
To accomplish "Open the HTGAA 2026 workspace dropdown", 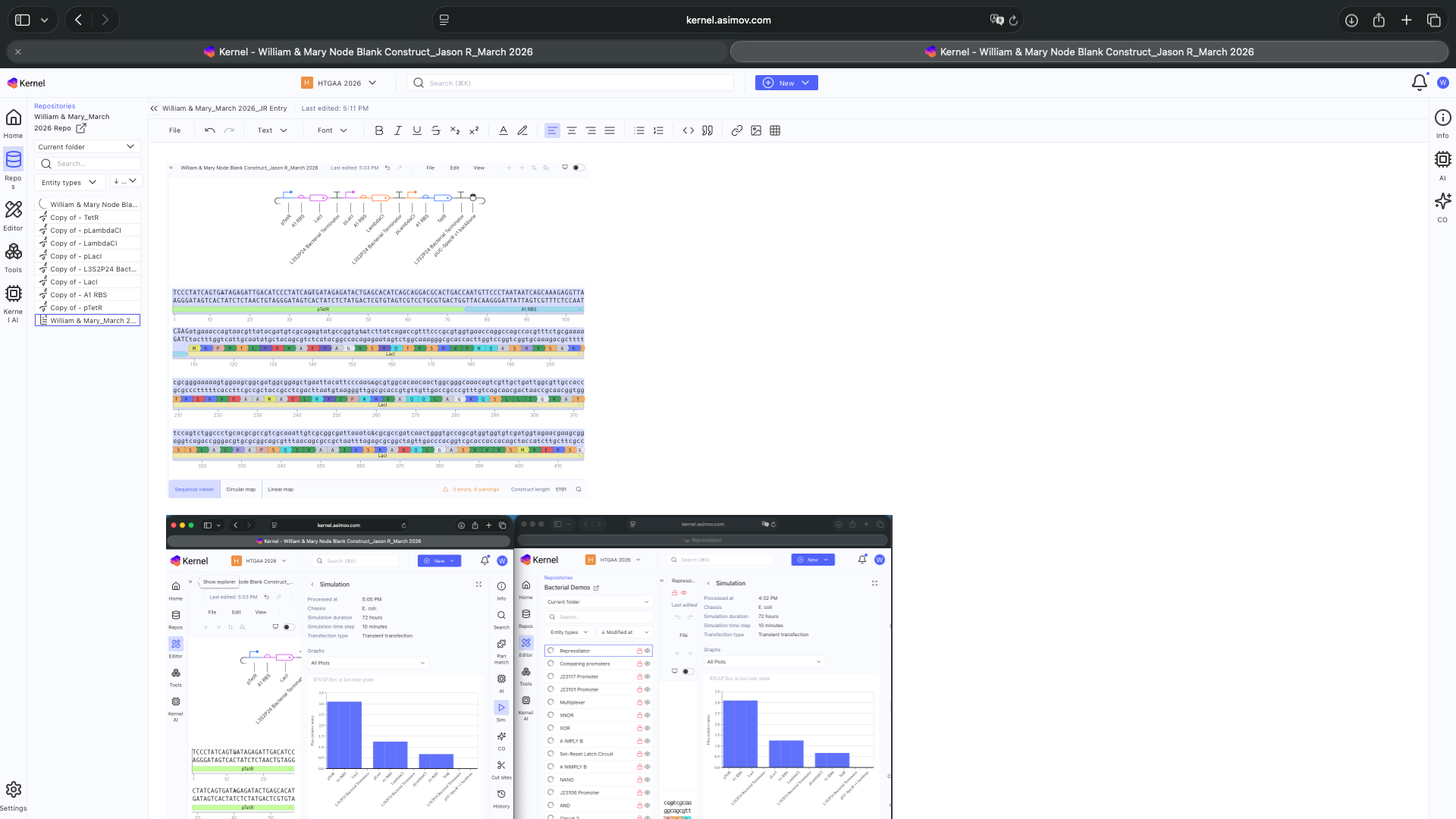I will pos(339,83).
